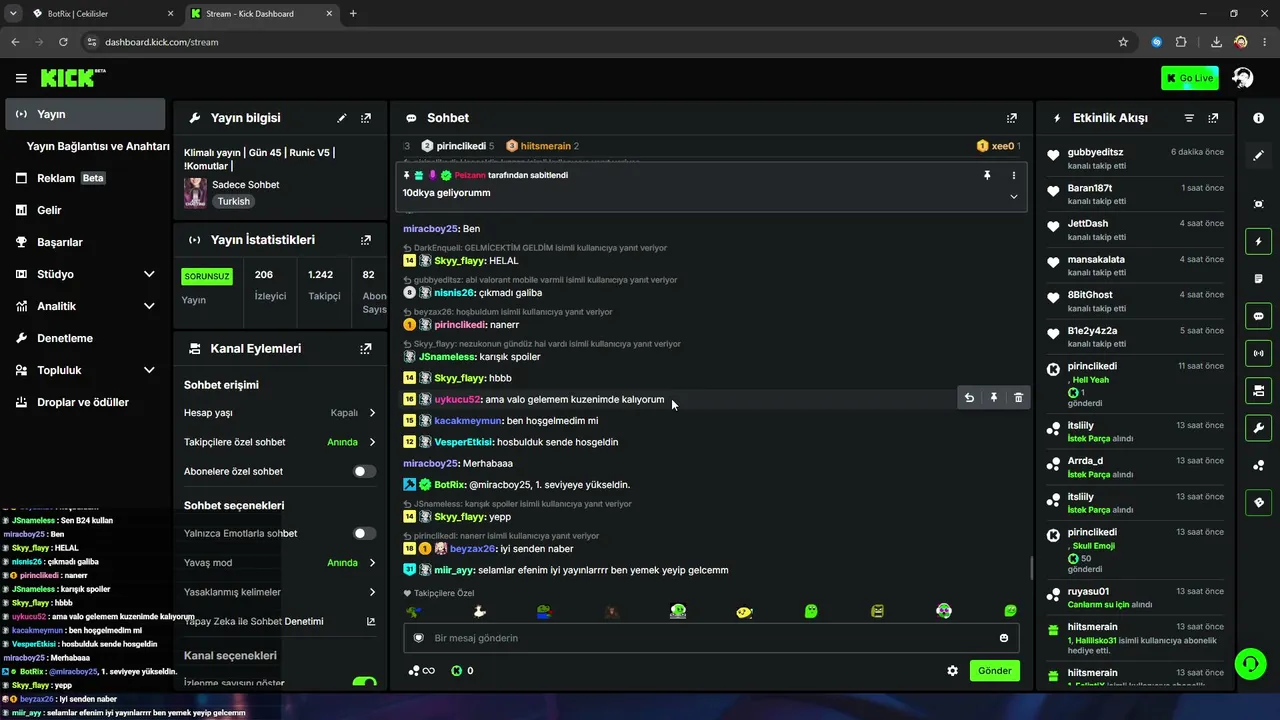The height and width of the screenshot is (720, 1280).
Task: Click gubbyeditsz in the activity feed
Action: 1095,152
